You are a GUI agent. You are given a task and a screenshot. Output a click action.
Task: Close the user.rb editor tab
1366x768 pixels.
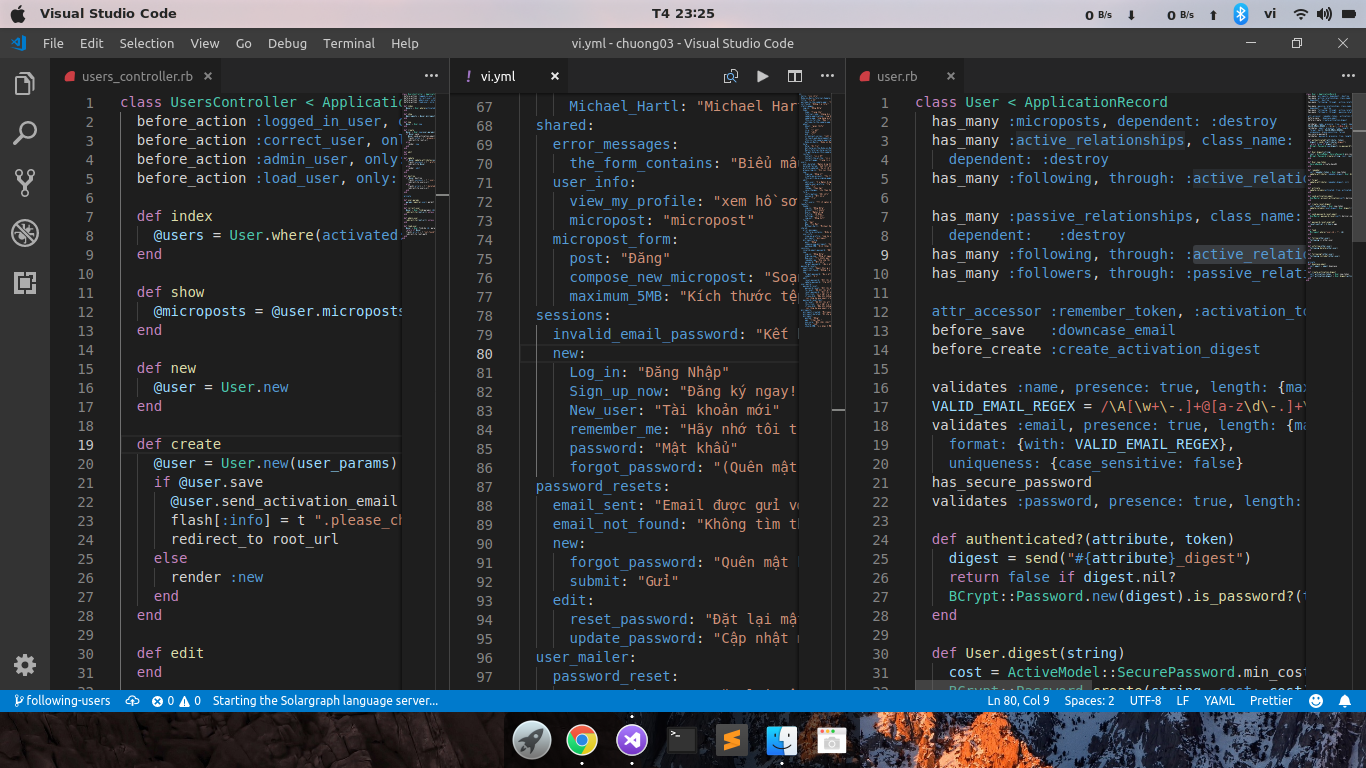click(x=950, y=76)
